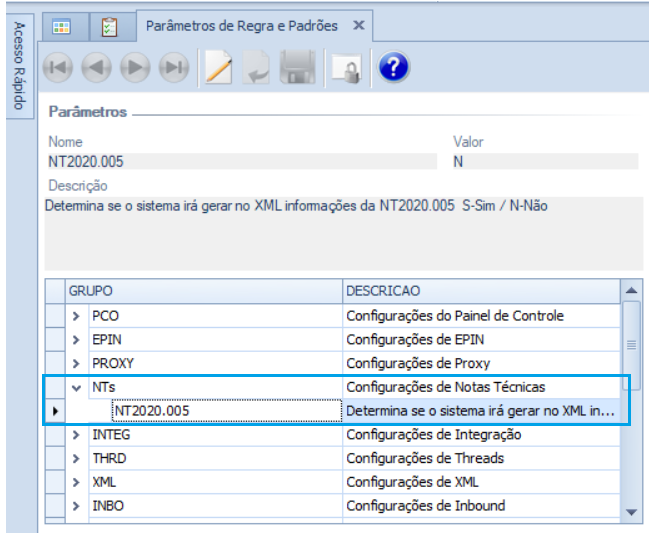The width and height of the screenshot is (649, 533).
Task: Expand the EPIN group
Action: pyautogui.click(x=76, y=340)
